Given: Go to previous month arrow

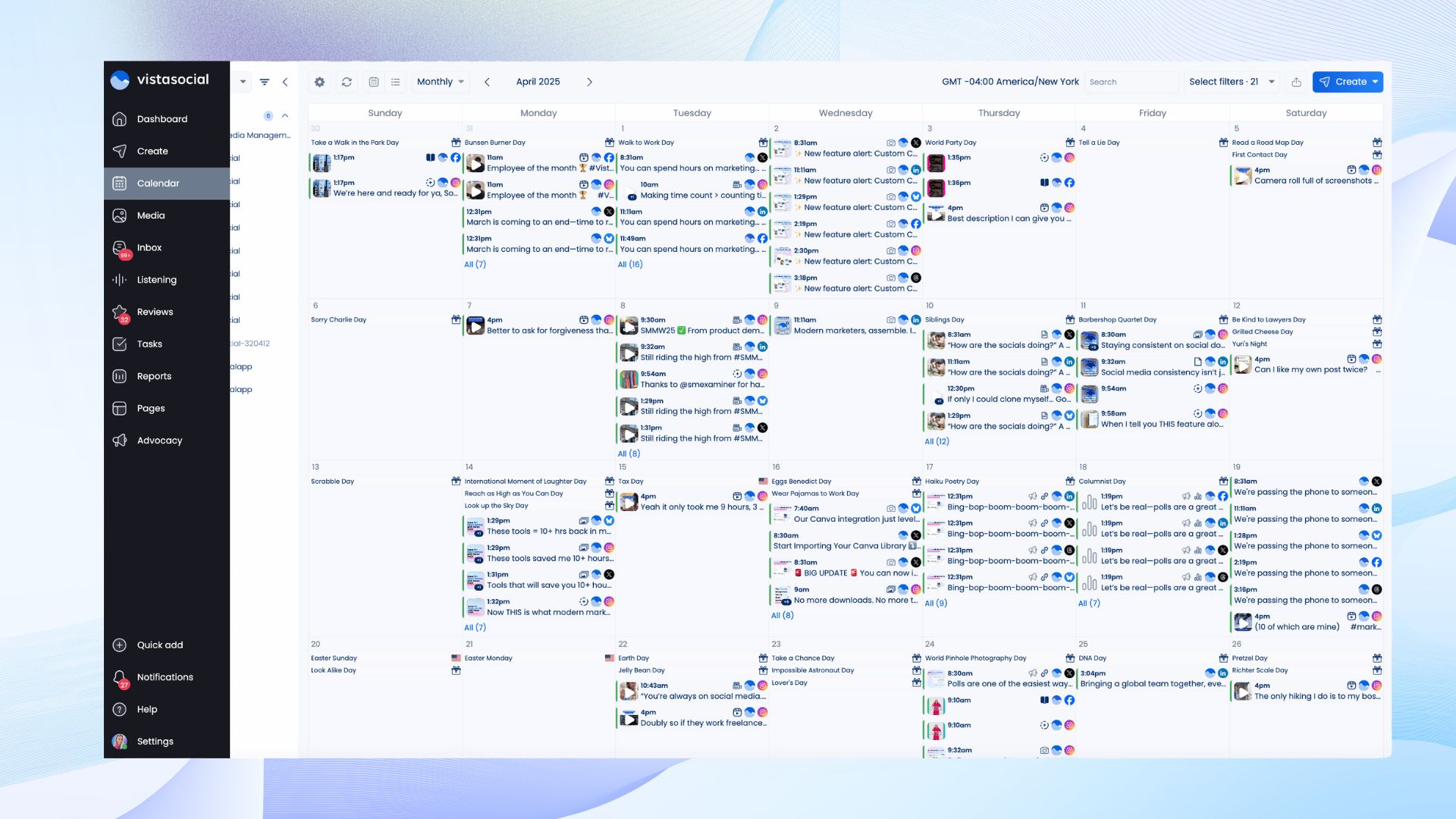Looking at the screenshot, I should click(487, 82).
